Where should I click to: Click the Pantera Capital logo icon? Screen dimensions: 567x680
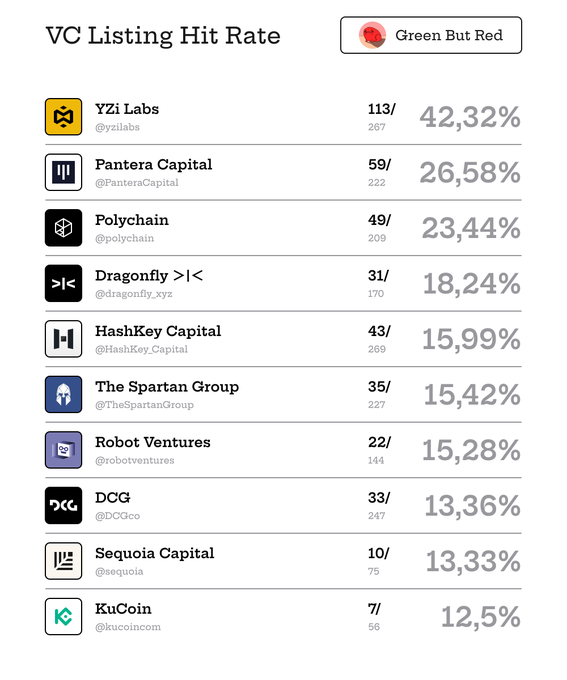click(x=63, y=172)
